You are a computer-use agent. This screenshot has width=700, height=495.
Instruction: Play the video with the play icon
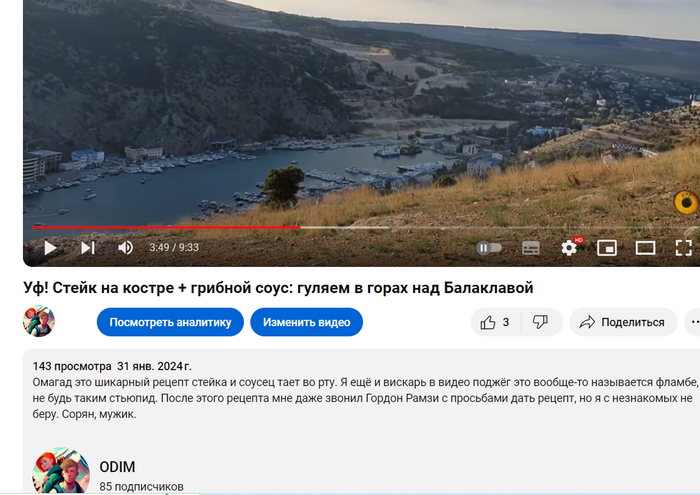coord(50,248)
